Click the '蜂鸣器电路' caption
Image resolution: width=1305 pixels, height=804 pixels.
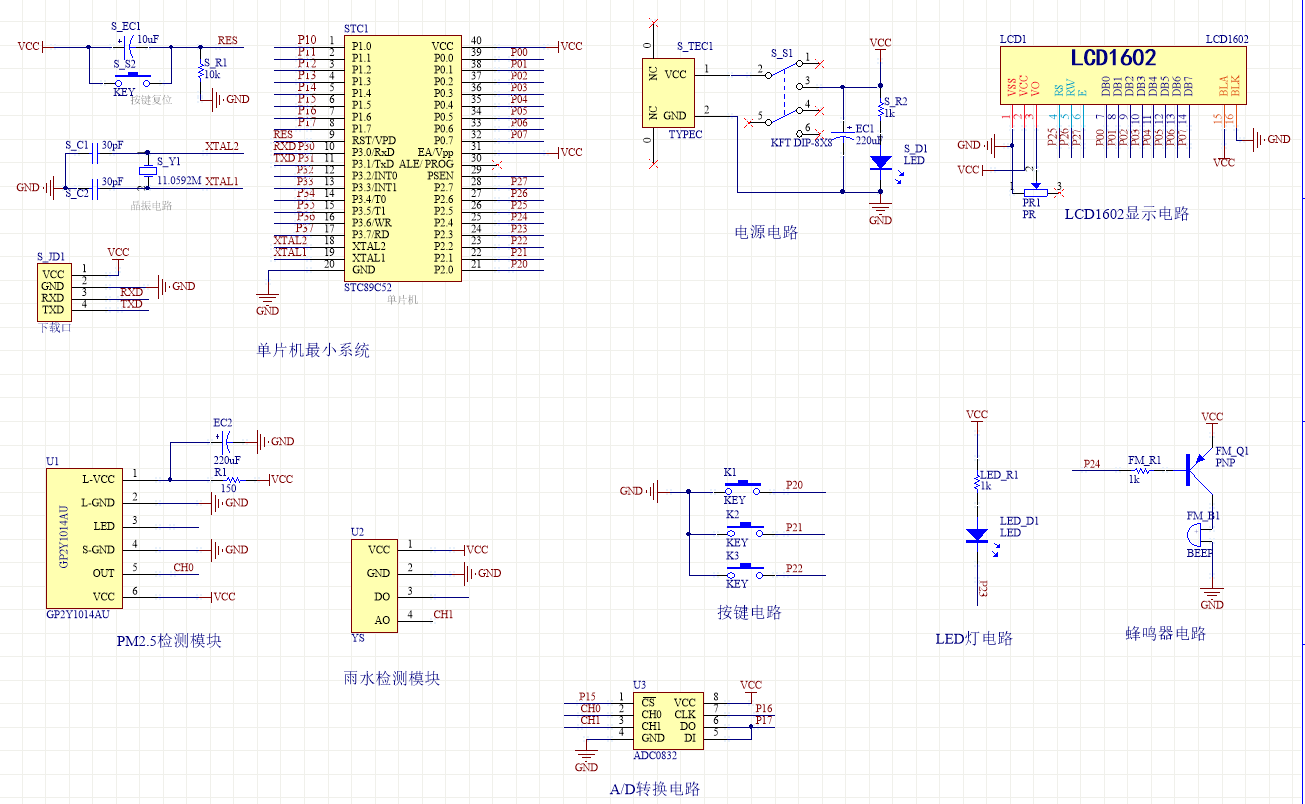click(x=1166, y=633)
